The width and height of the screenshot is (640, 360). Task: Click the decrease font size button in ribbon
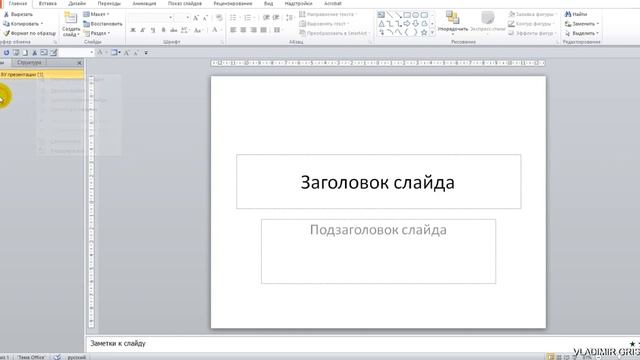[205, 18]
